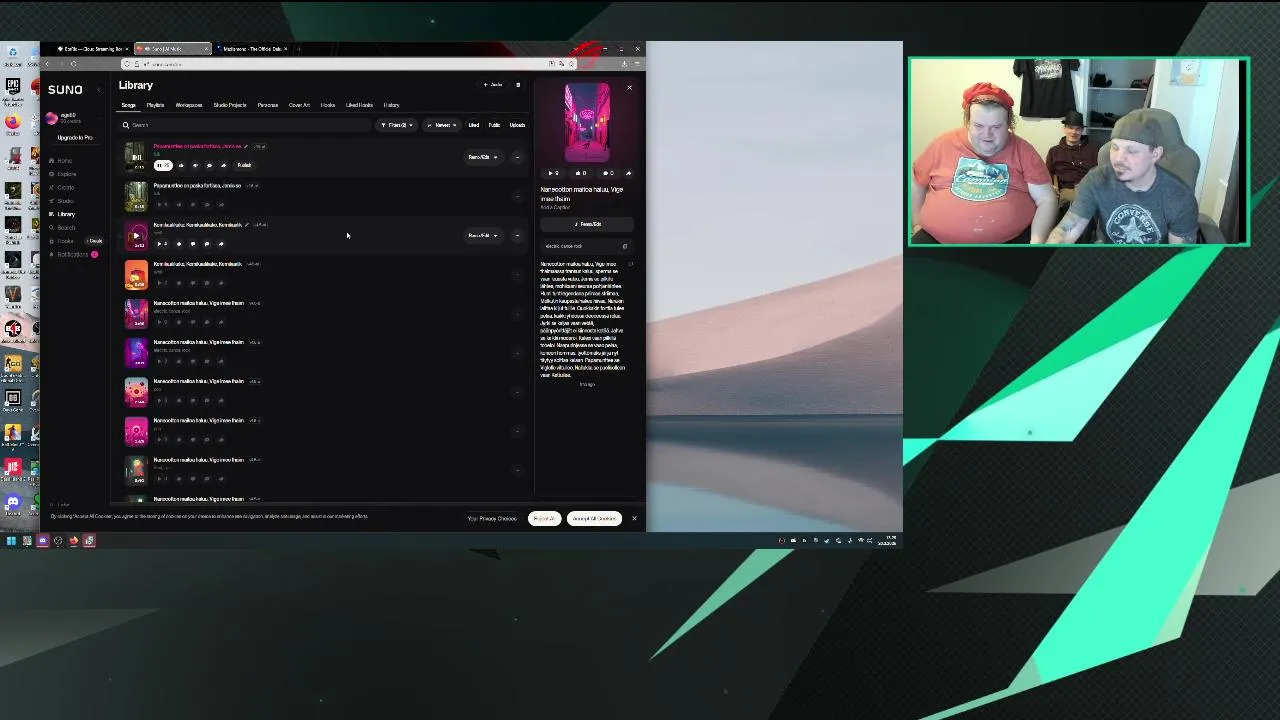This screenshot has height=720, width=1280.
Task: Open Hooks in the Suno sidebar
Action: tap(64, 241)
